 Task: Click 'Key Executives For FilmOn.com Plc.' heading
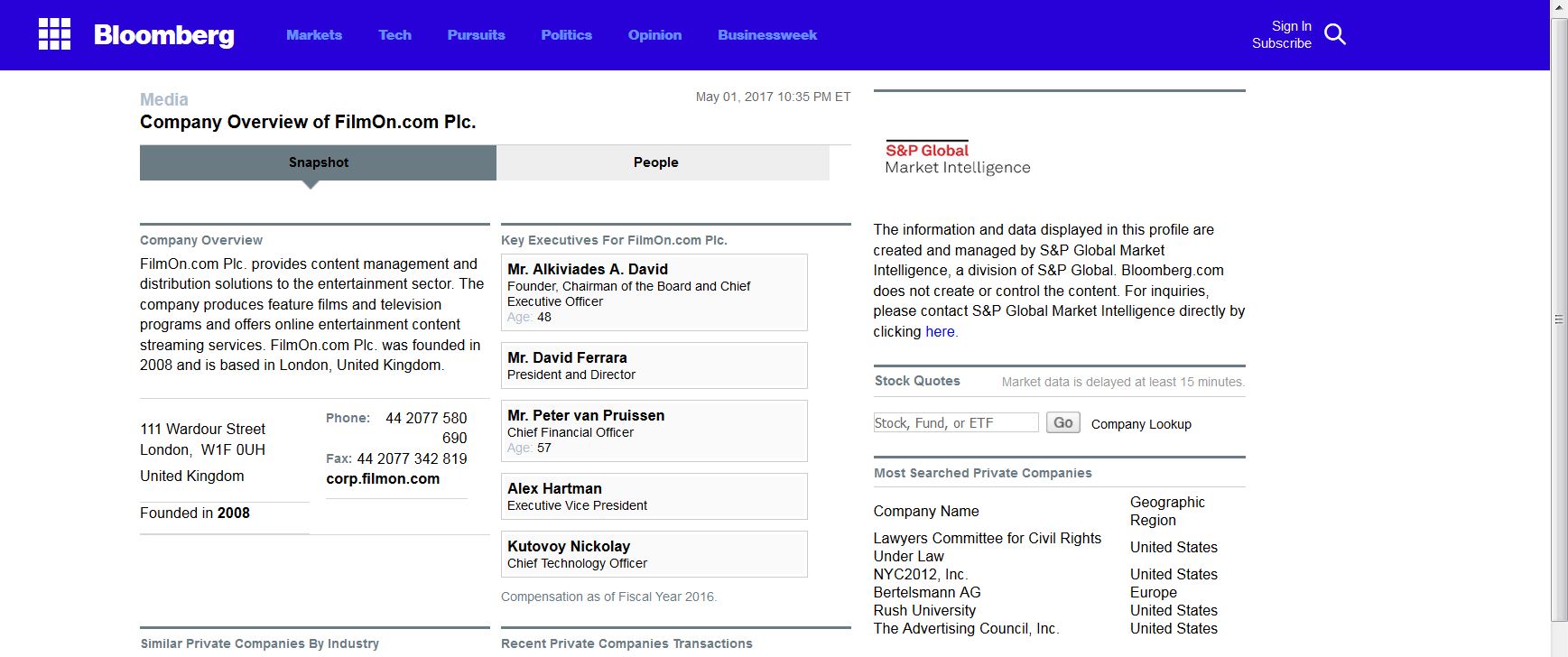[614, 240]
